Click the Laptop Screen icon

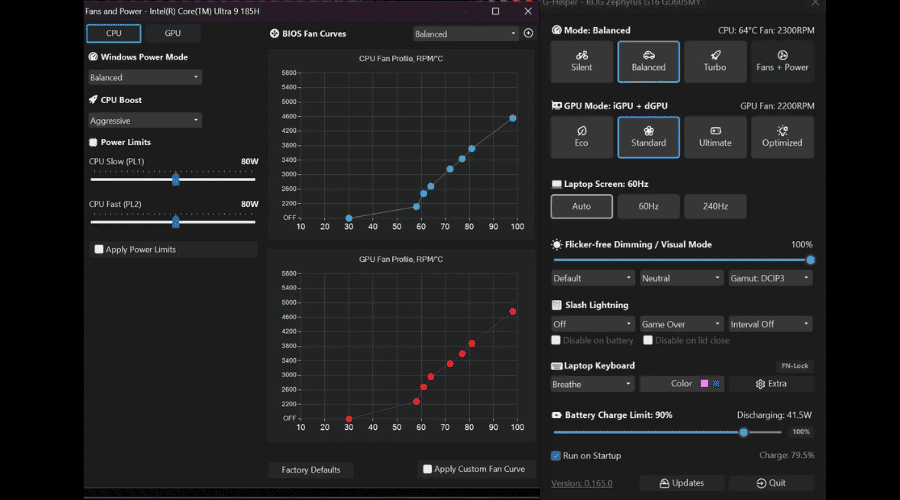(556, 184)
